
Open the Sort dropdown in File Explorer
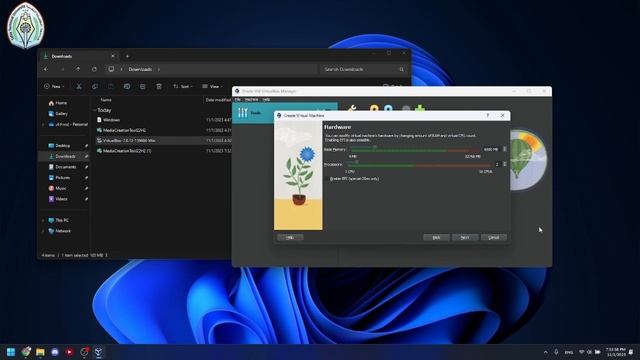click(182, 87)
